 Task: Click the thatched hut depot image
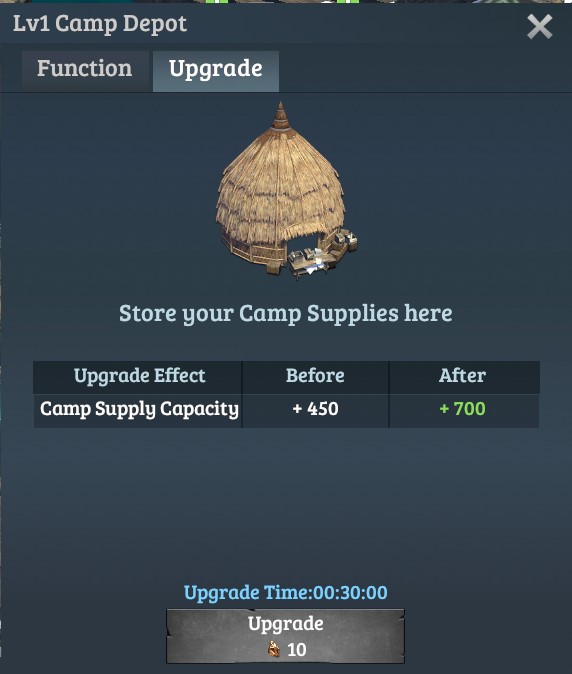(x=287, y=191)
